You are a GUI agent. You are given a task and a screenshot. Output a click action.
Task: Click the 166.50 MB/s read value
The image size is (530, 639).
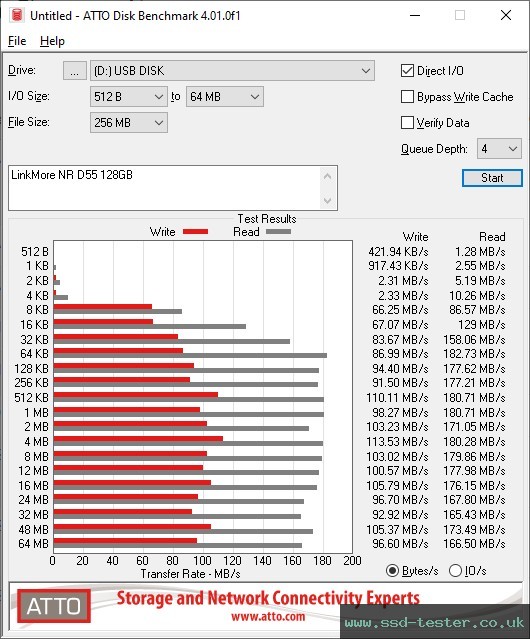(474, 544)
